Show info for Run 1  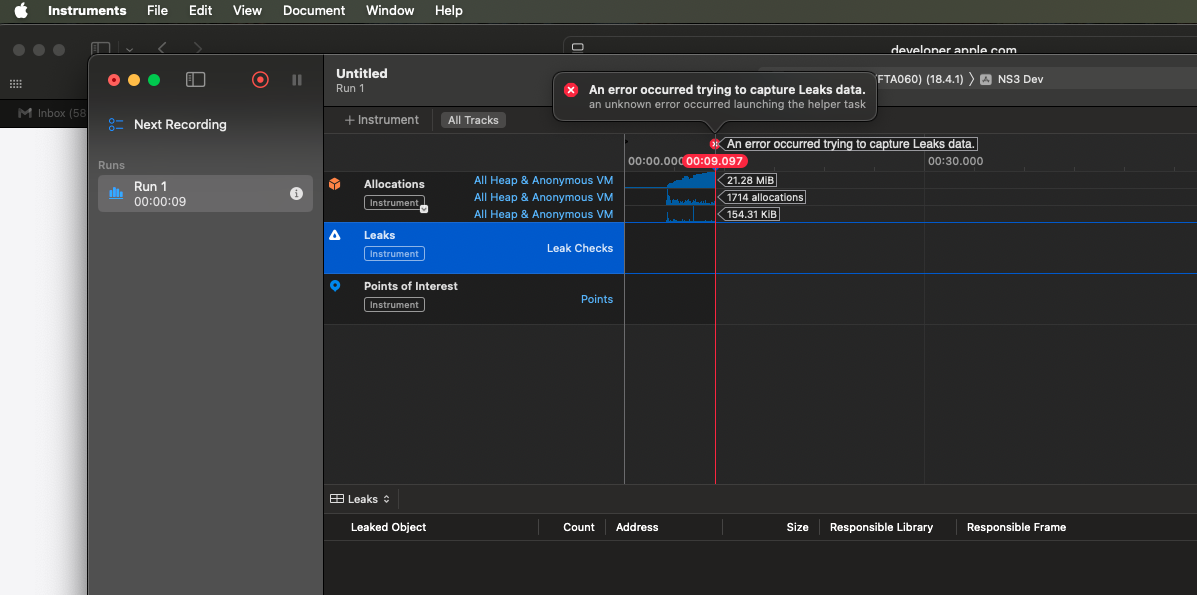click(296, 194)
